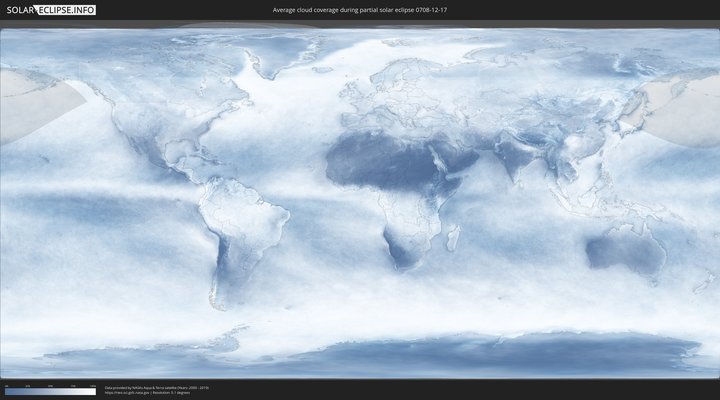Image resolution: width=720 pixels, height=400 pixels.
Task: Click the 0% label on the cloud legend
Action: 6,386
